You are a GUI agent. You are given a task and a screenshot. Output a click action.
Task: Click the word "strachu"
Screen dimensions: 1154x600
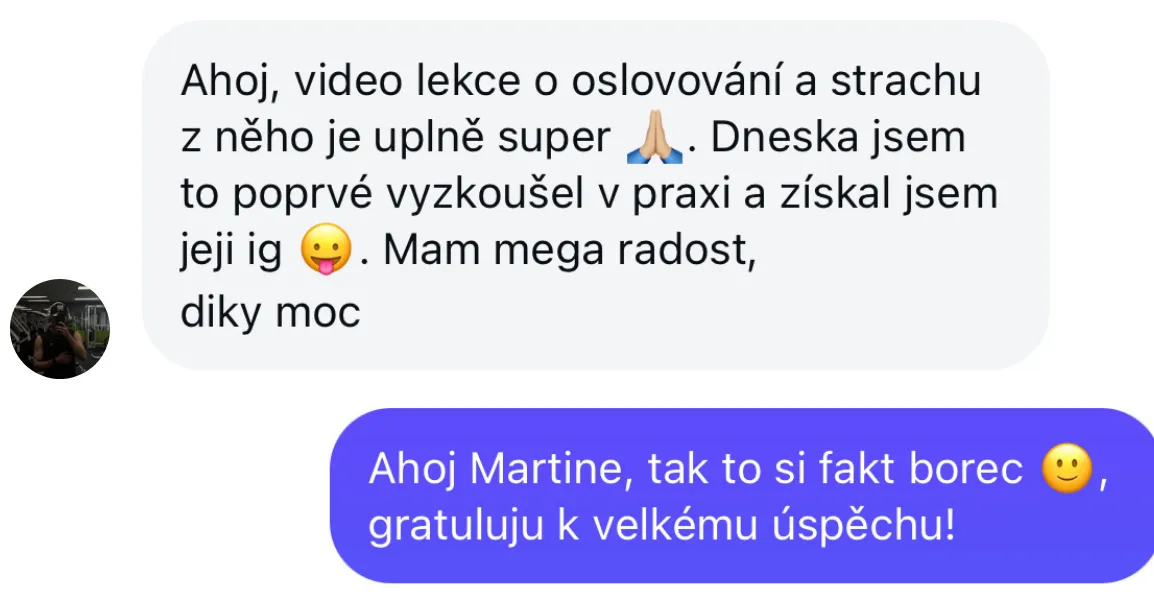[906, 81]
